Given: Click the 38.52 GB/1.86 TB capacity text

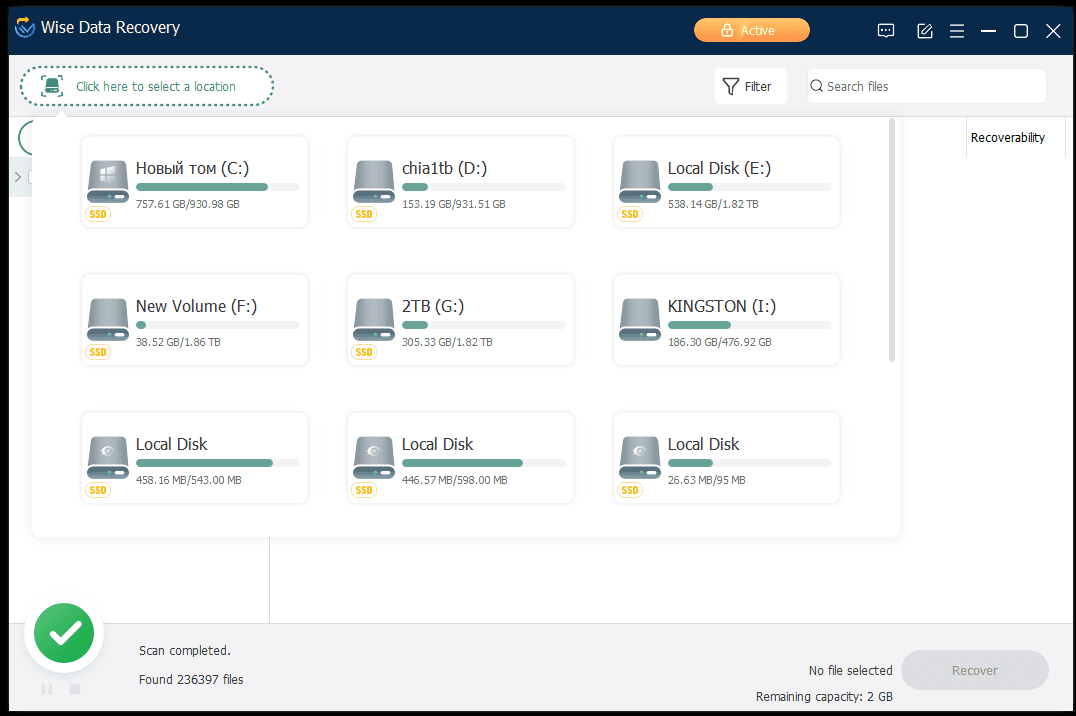Looking at the screenshot, I should point(178,342).
